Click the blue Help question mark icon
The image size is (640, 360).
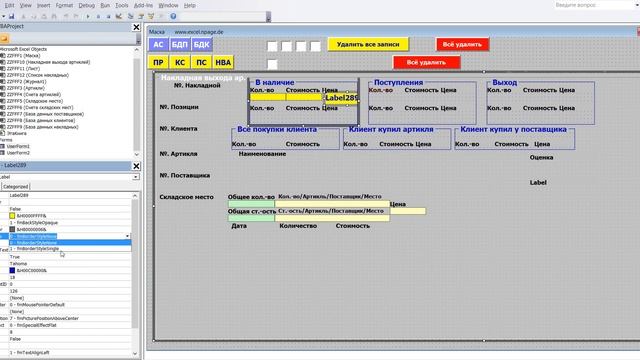(x=173, y=16)
